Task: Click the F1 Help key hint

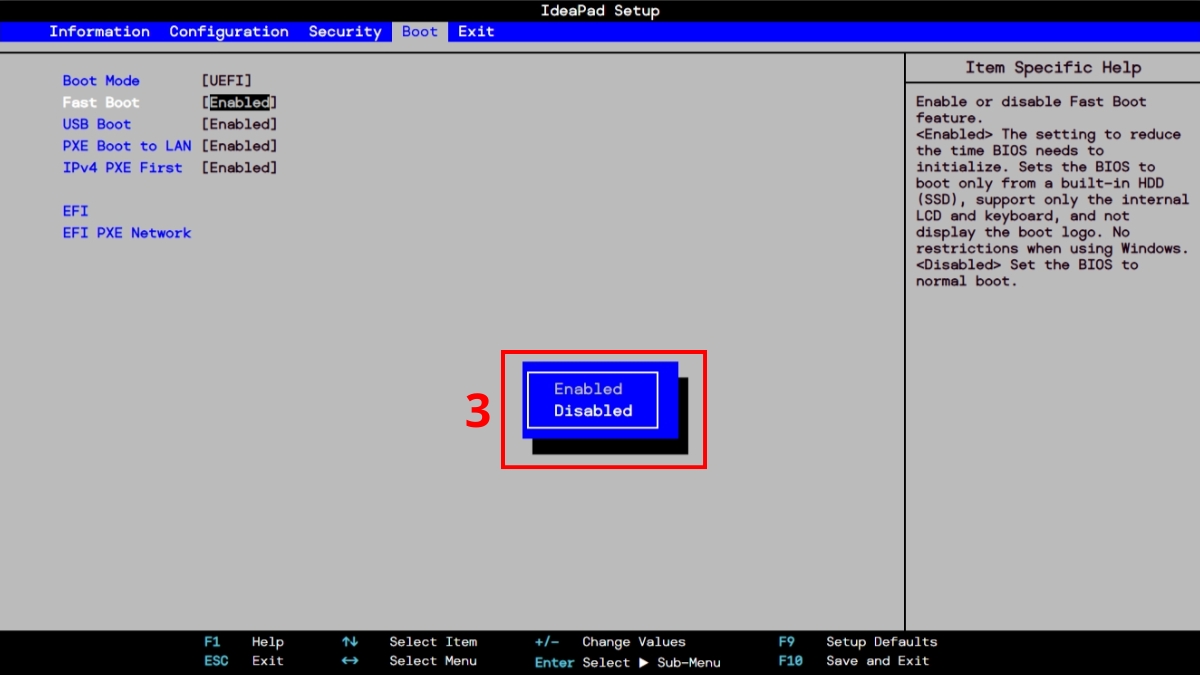Action: [244, 642]
